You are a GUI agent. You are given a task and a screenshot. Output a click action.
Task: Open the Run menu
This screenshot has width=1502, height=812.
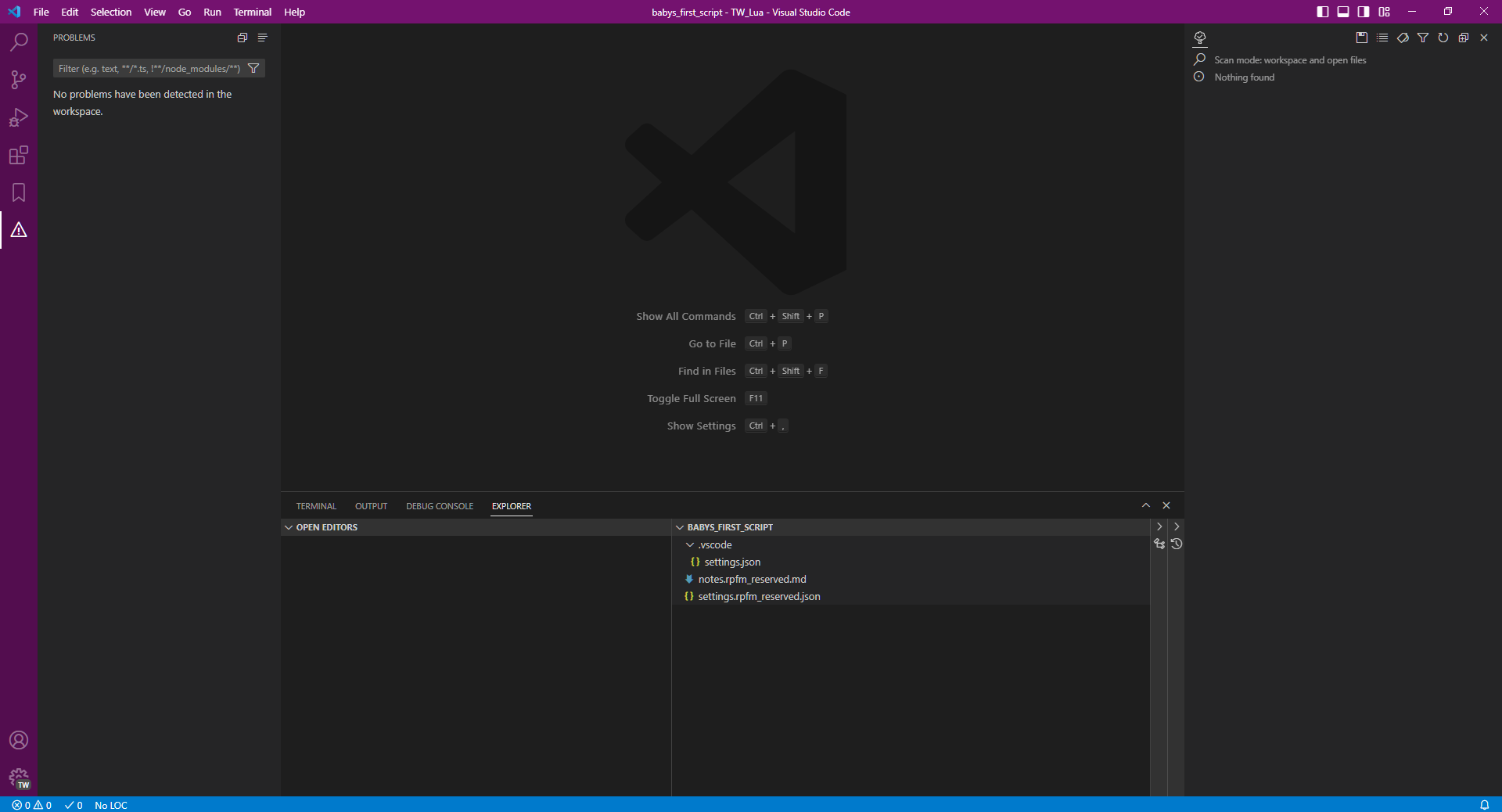click(212, 12)
